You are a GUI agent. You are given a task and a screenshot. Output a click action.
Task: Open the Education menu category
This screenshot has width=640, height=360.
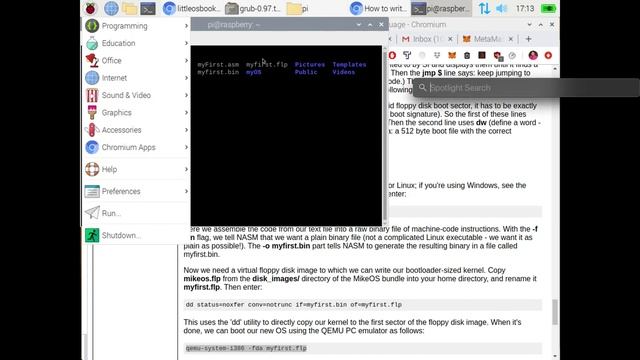pos(136,43)
